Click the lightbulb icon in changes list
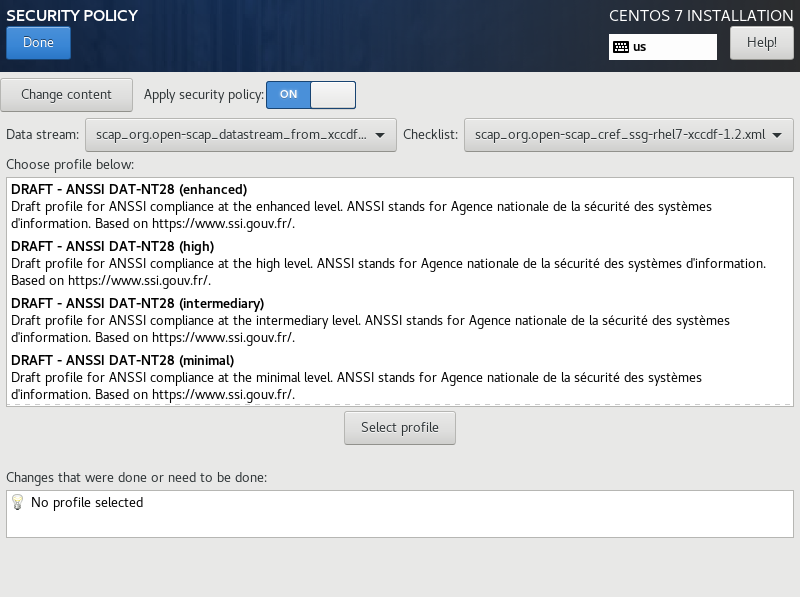Image resolution: width=800 pixels, height=597 pixels. (x=17, y=503)
